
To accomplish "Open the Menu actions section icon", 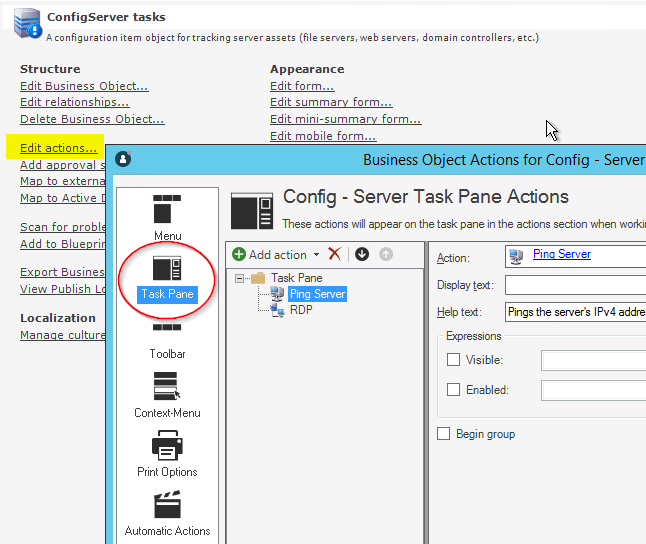I will click(167, 209).
